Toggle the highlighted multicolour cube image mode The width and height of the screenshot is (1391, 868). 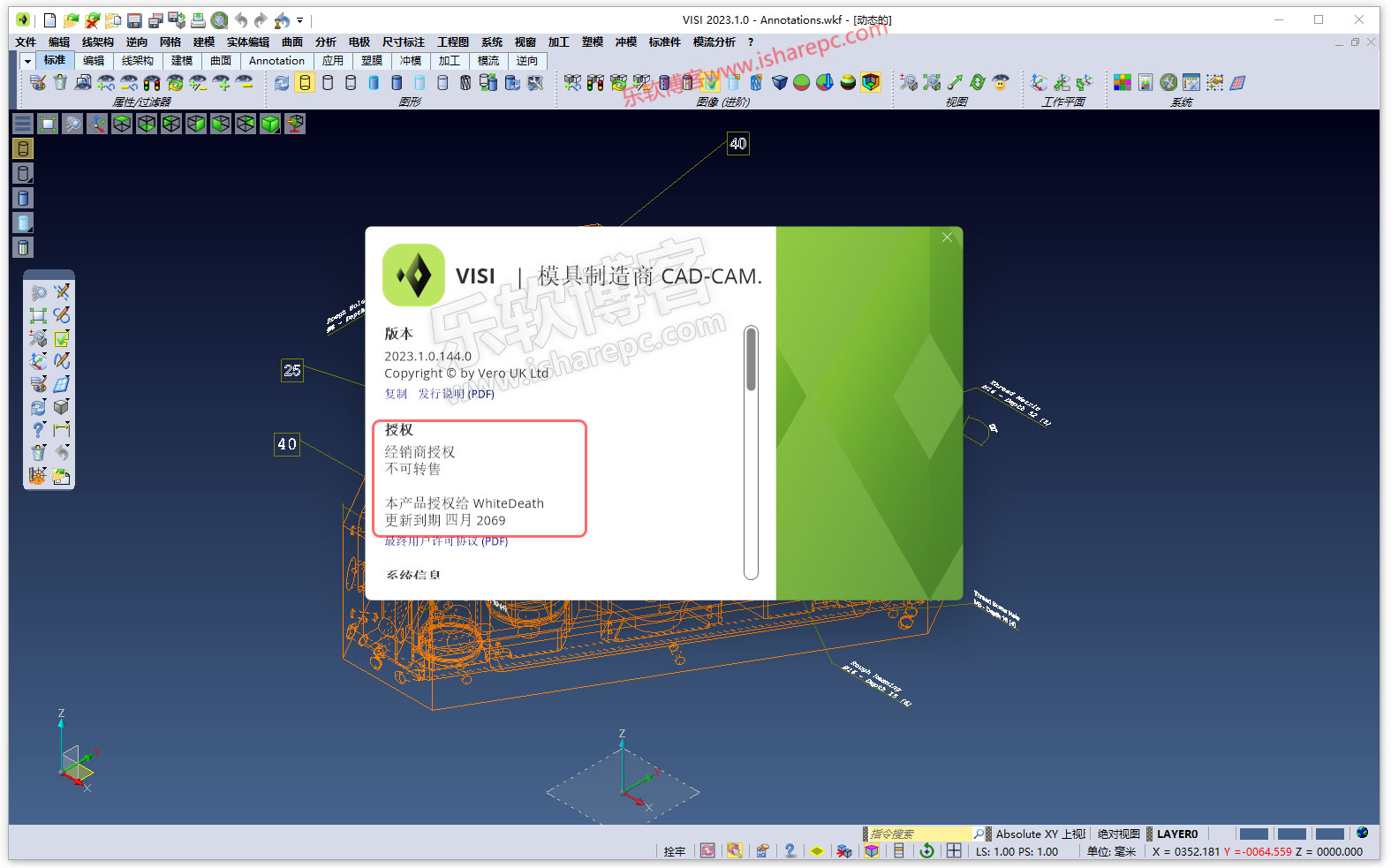871,82
